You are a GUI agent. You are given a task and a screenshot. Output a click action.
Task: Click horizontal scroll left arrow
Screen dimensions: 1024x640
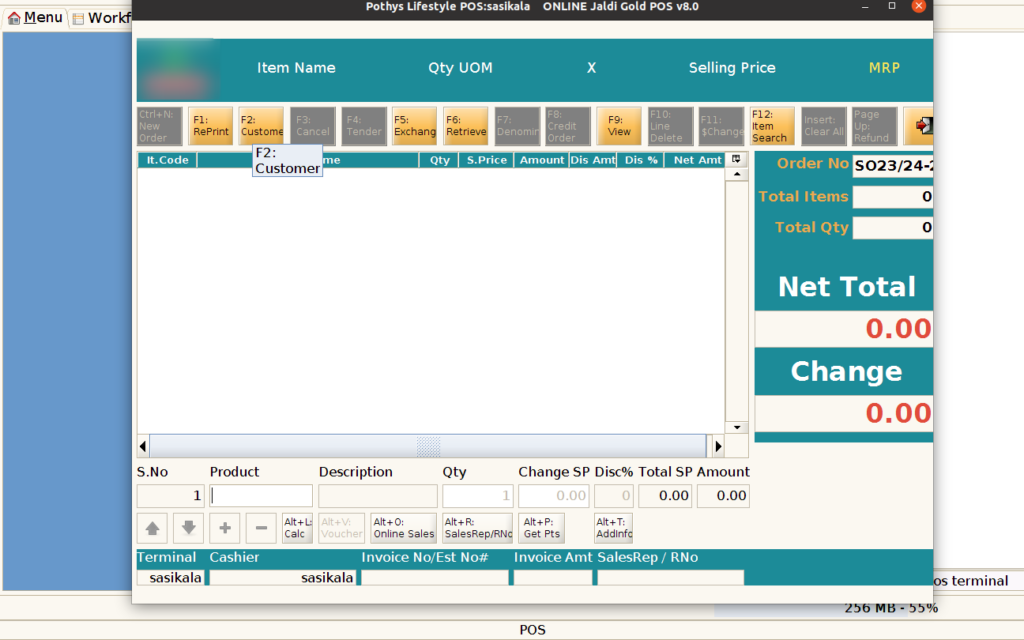click(x=143, y=446)
